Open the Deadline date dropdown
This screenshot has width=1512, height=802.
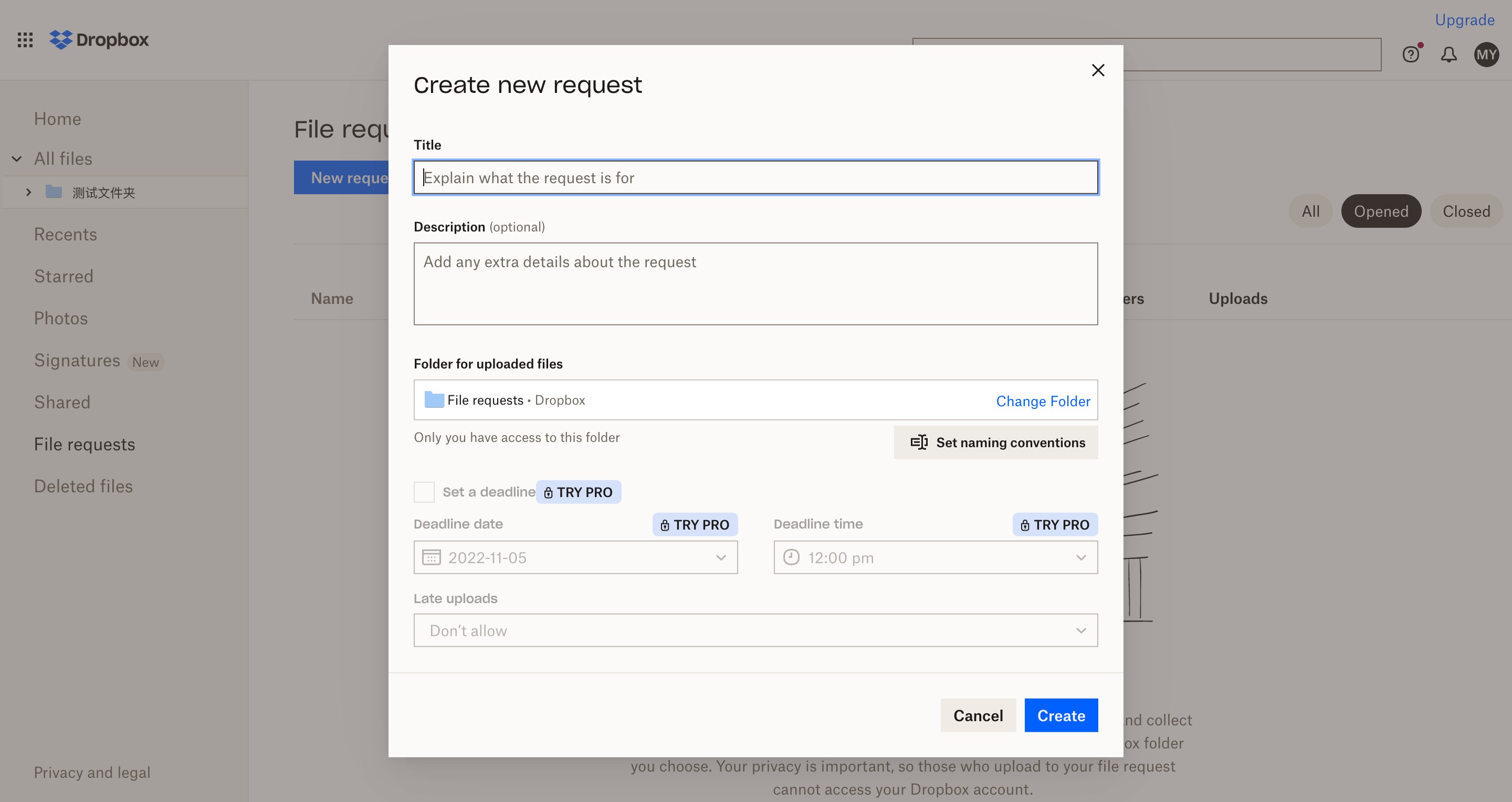pos(575,557)
